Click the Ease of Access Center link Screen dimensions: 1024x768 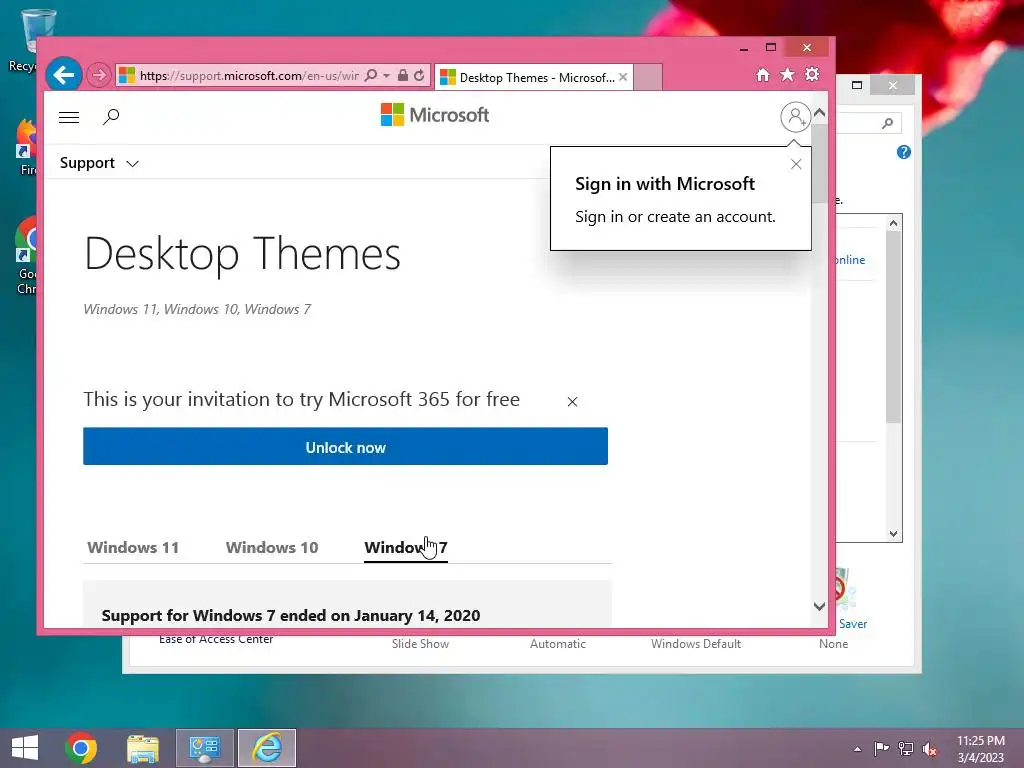216,639
